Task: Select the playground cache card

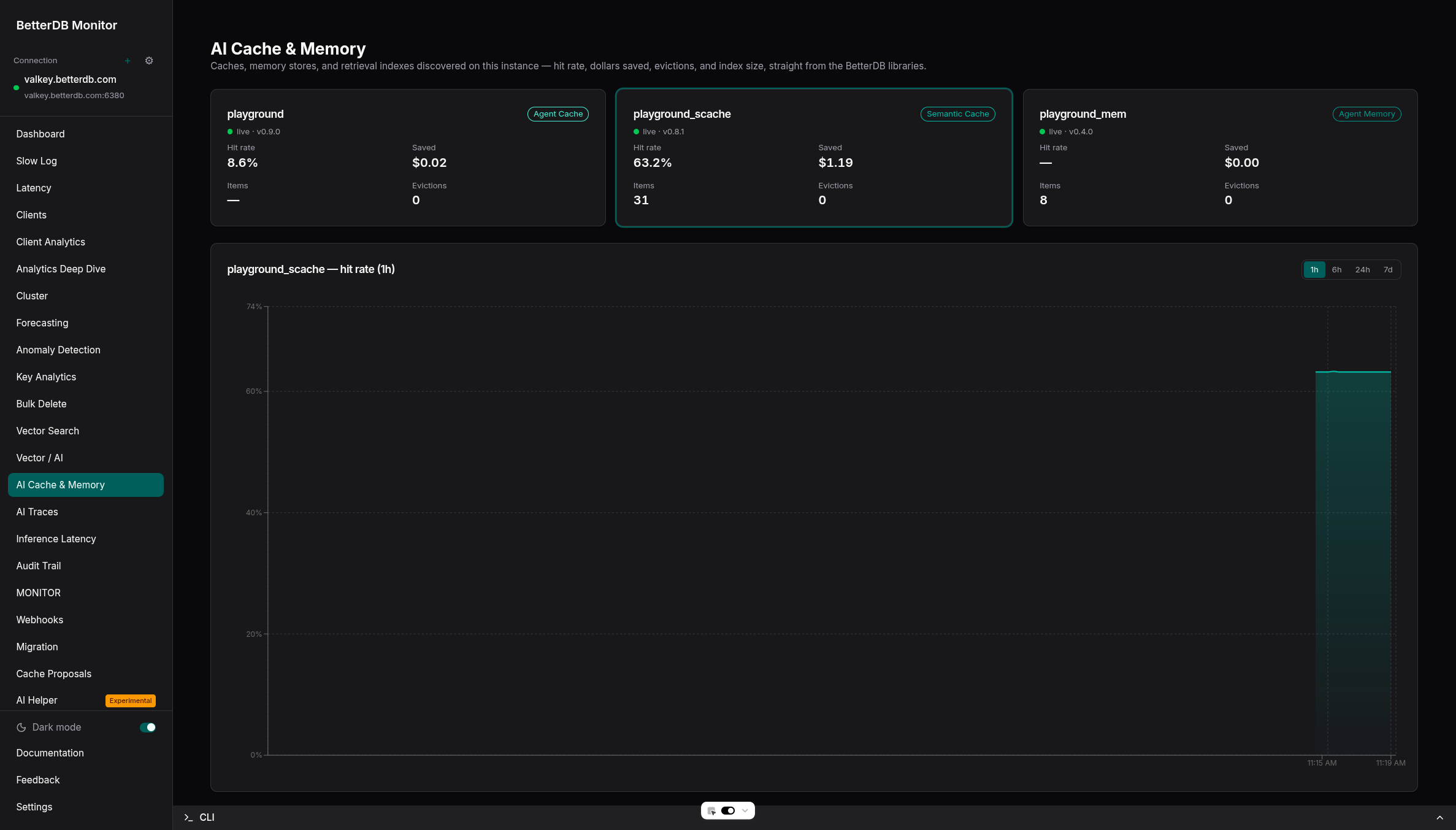Action: tap(408, 158)
